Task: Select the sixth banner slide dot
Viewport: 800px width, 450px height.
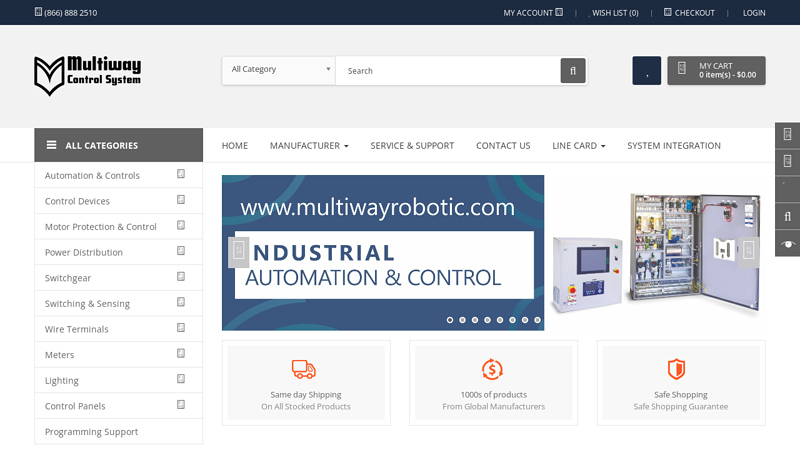Action: pyautogui.click(x=512, y=320)
